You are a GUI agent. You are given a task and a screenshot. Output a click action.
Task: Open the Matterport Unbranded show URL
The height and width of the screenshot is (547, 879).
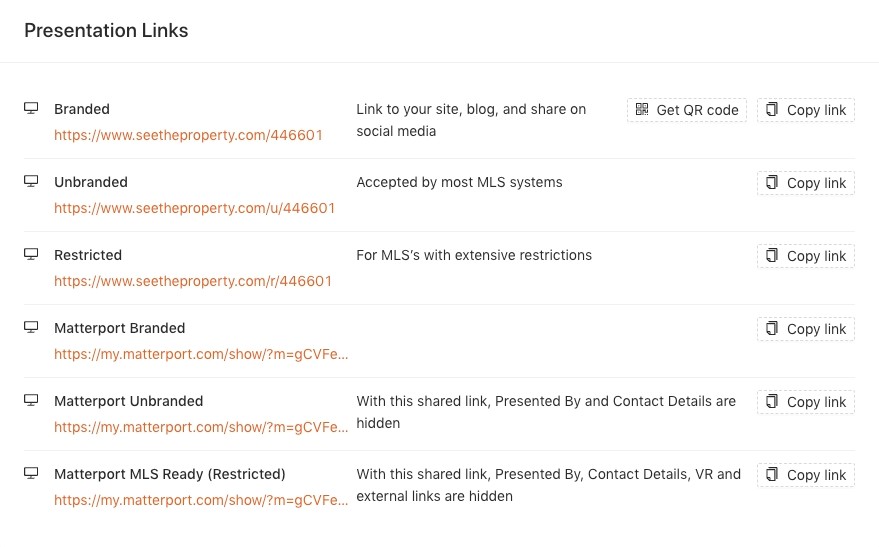click(201, 427)
